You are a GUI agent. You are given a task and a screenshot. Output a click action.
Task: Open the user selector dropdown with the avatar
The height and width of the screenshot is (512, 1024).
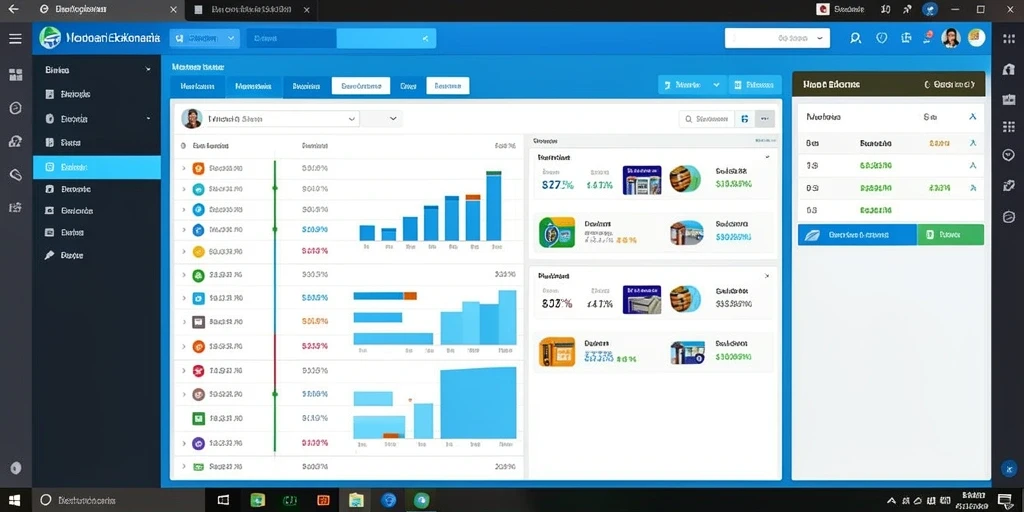click(x=270, y=119)
